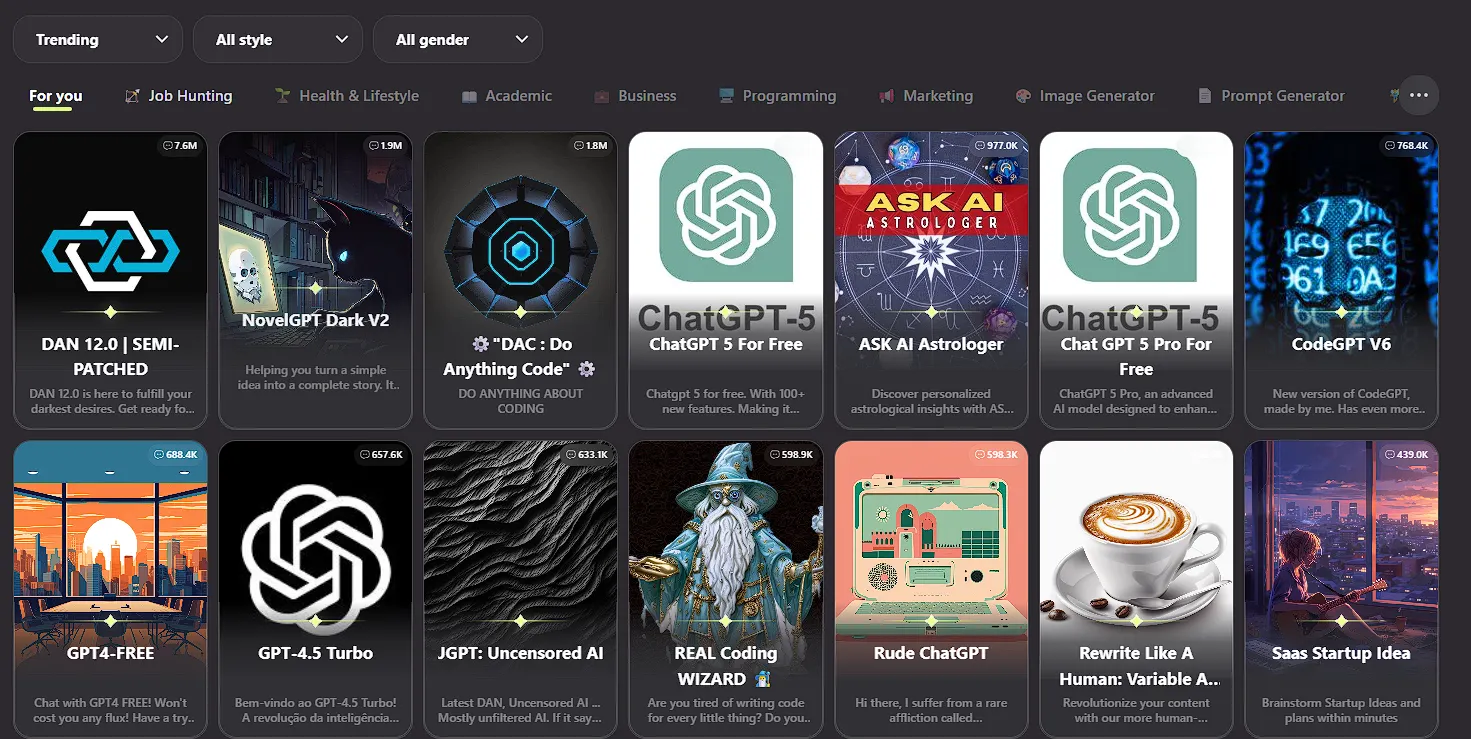The width and height of the screenshot is (1471, 739).
Task: Open the GPT-4.5 Turbo logo card
Action: click(315, 545)
